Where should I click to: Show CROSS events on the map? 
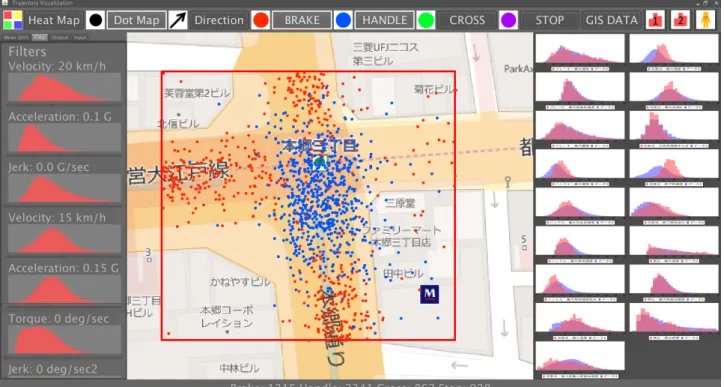[x=467, y=20]
